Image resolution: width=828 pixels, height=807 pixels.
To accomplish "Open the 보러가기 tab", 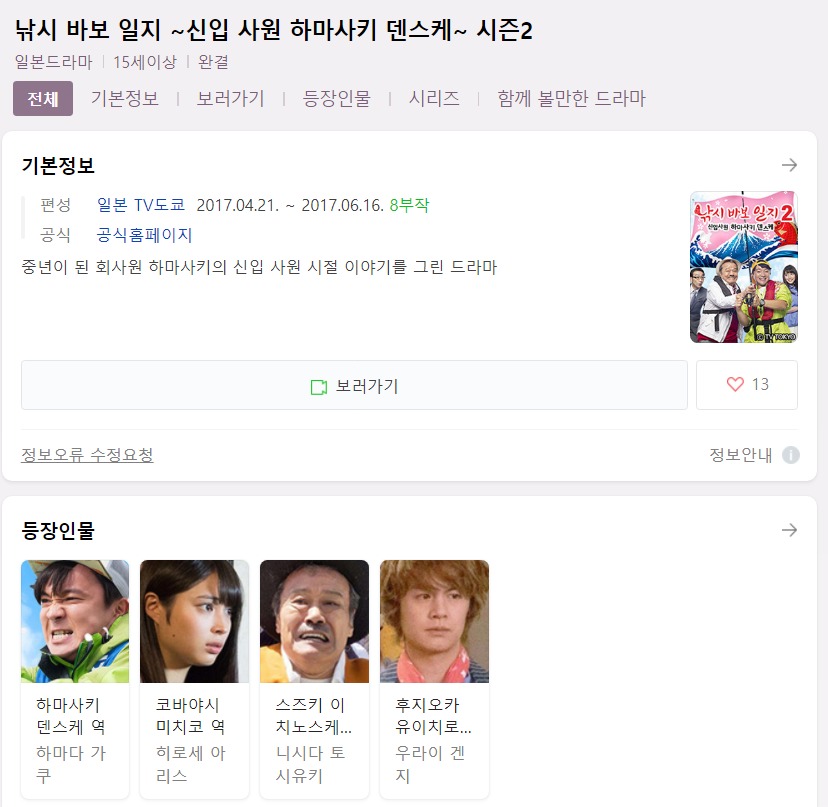I will click(230, 99).
